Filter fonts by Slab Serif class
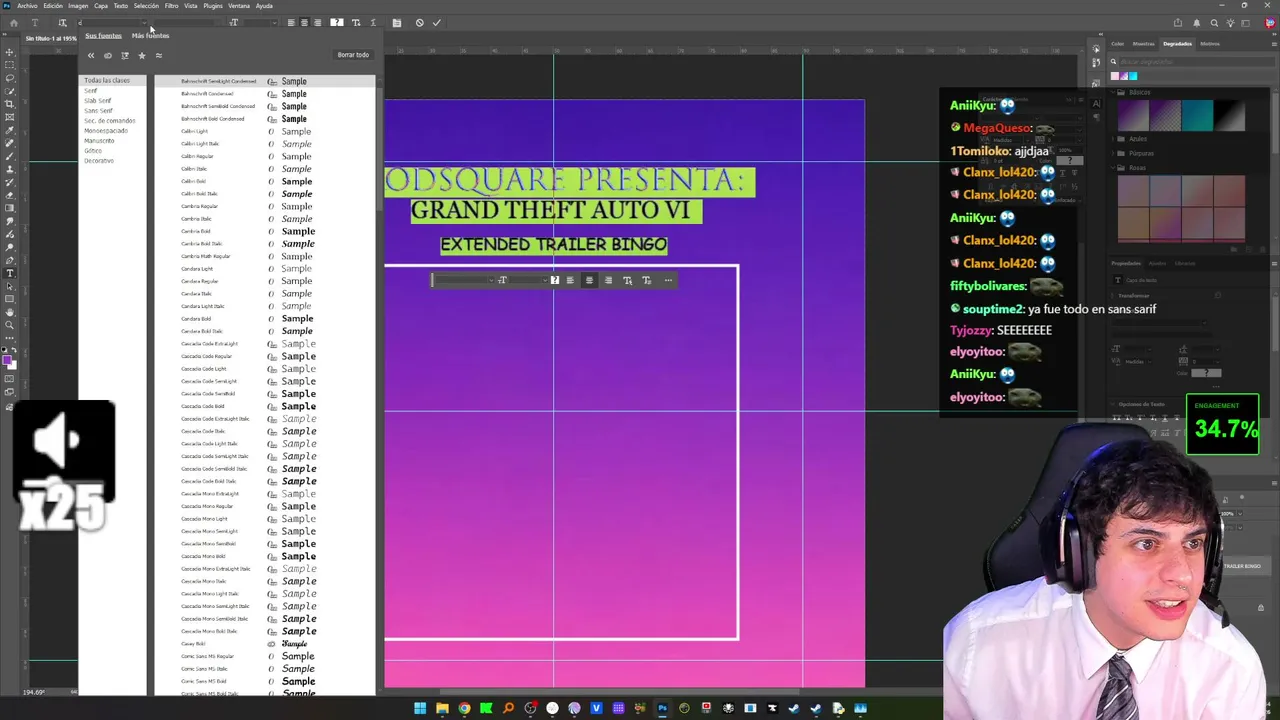 [97, 101]
